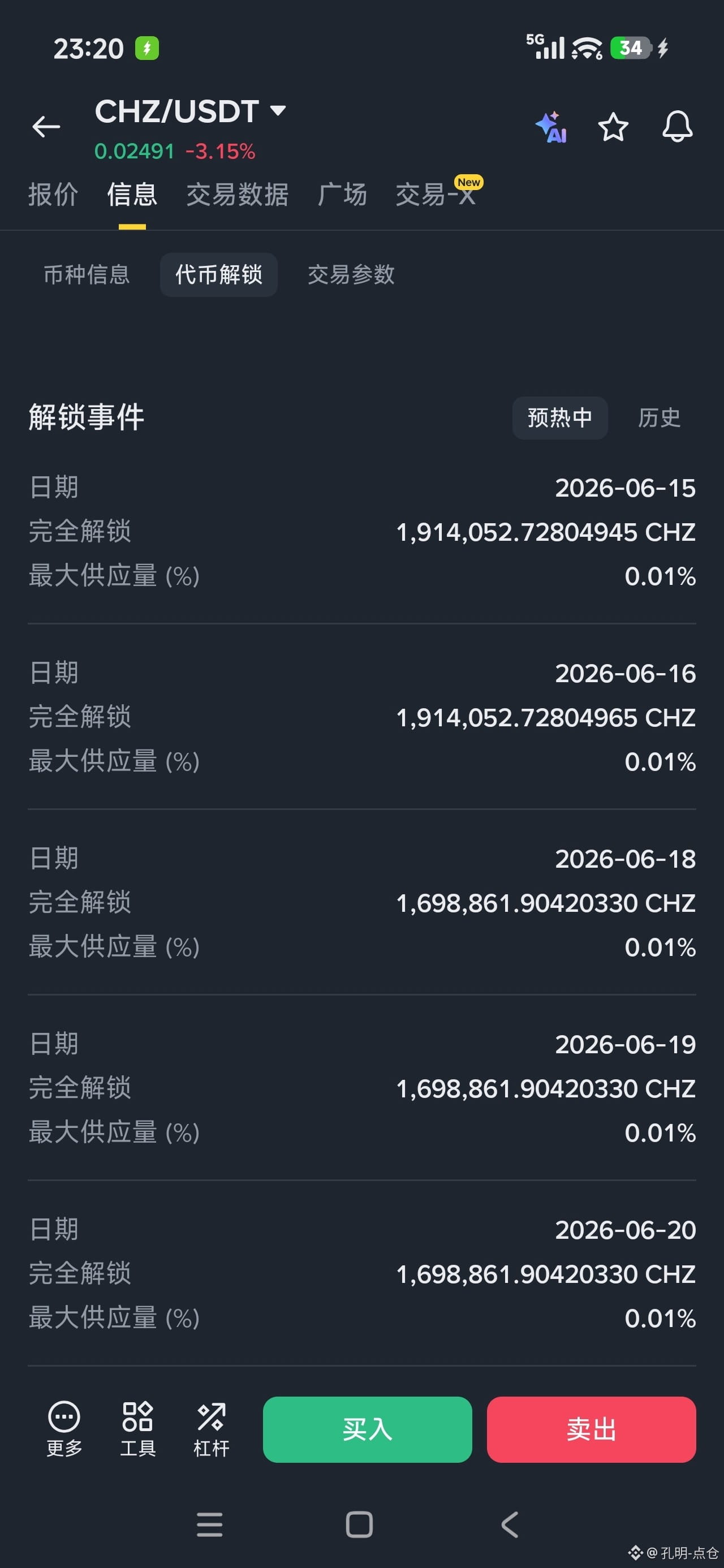Tap the back arrow icon

tap(46, 127)
